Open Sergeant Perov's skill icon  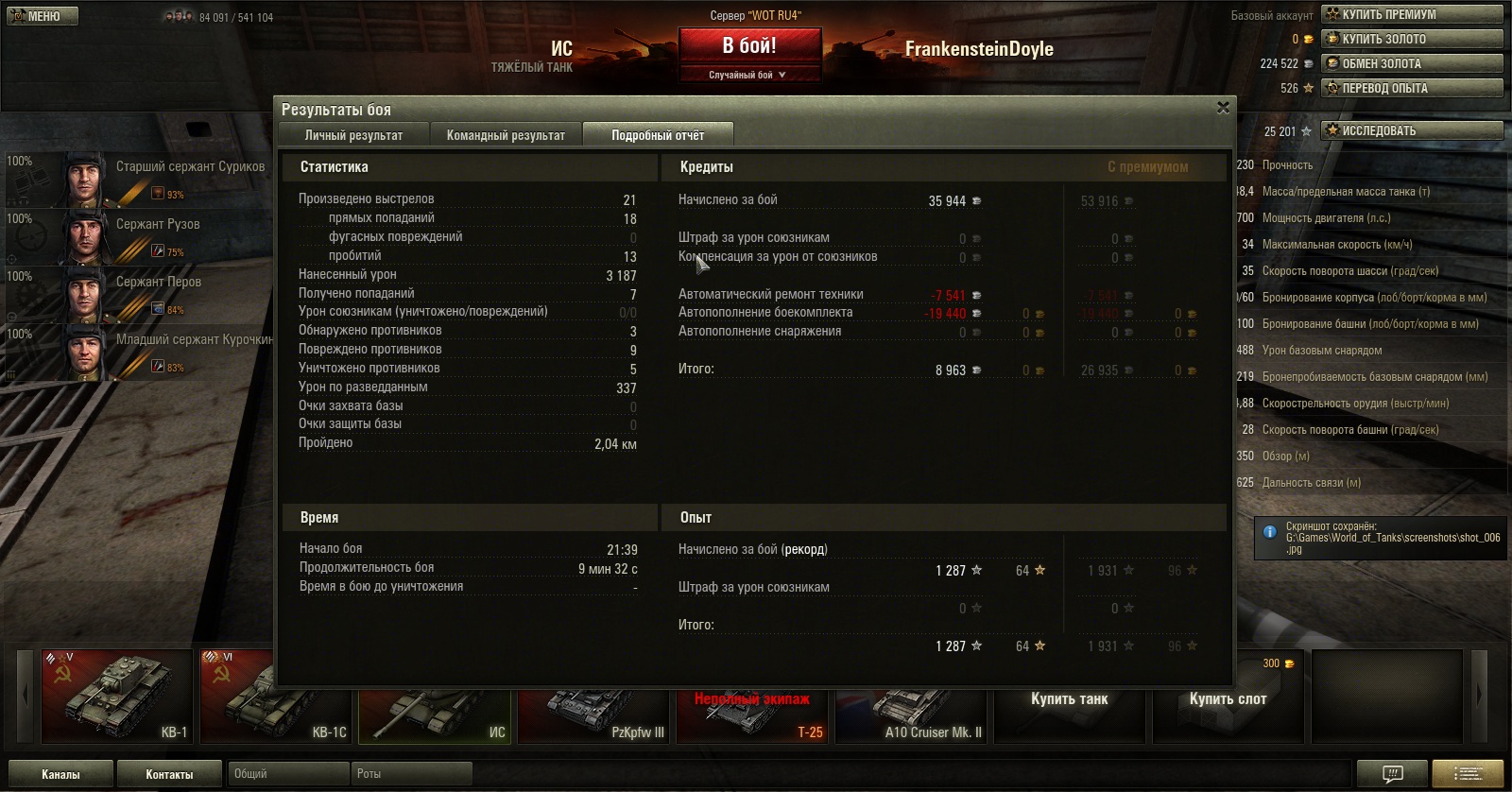click(158, 308)
